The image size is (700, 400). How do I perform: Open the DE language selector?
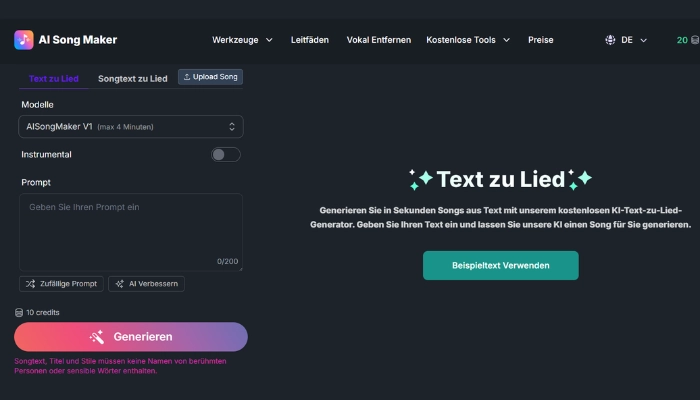[626, 40]
